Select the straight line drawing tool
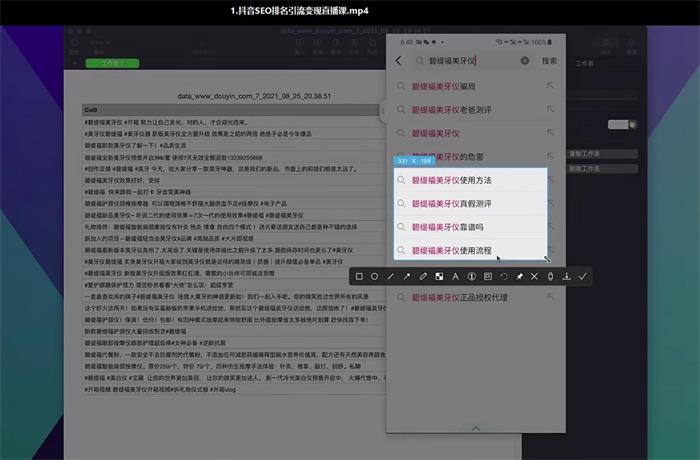Screen dimensions: 700x460 [391, 276]
